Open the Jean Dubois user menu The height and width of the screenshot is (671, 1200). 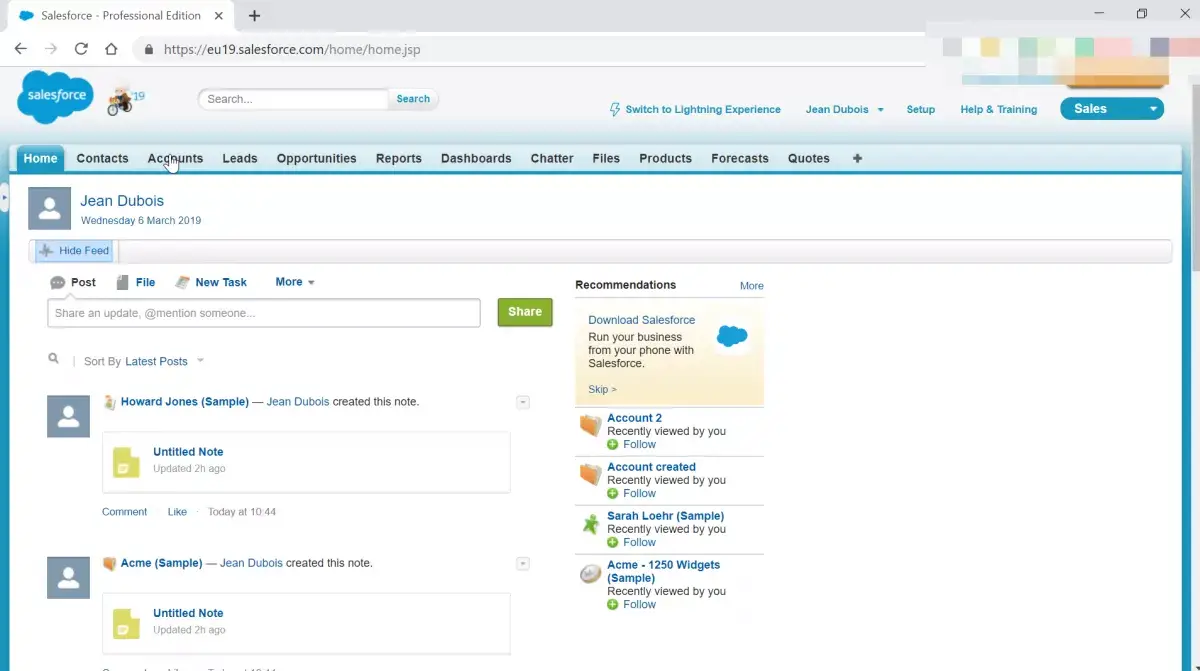[x=845, y=110]
